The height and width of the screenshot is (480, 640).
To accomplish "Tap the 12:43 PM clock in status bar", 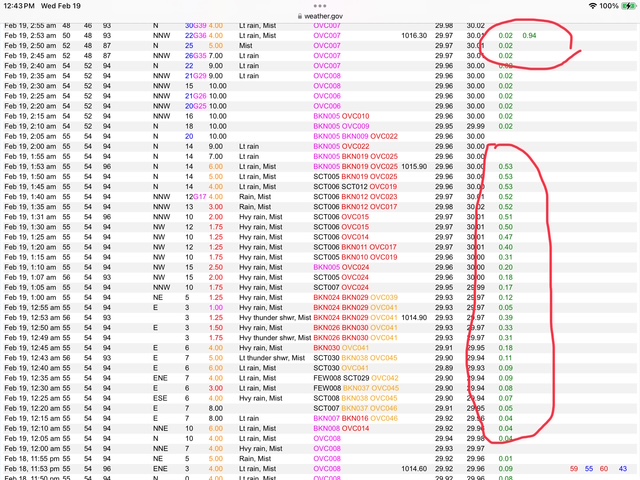I will coord(21,6).
